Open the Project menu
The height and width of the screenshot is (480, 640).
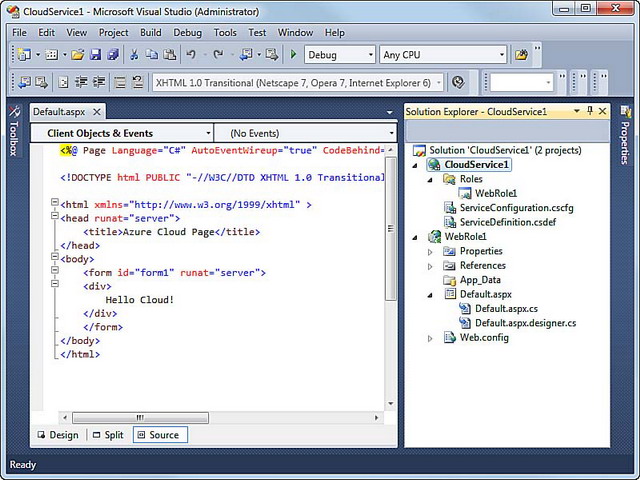click(113, 33)
